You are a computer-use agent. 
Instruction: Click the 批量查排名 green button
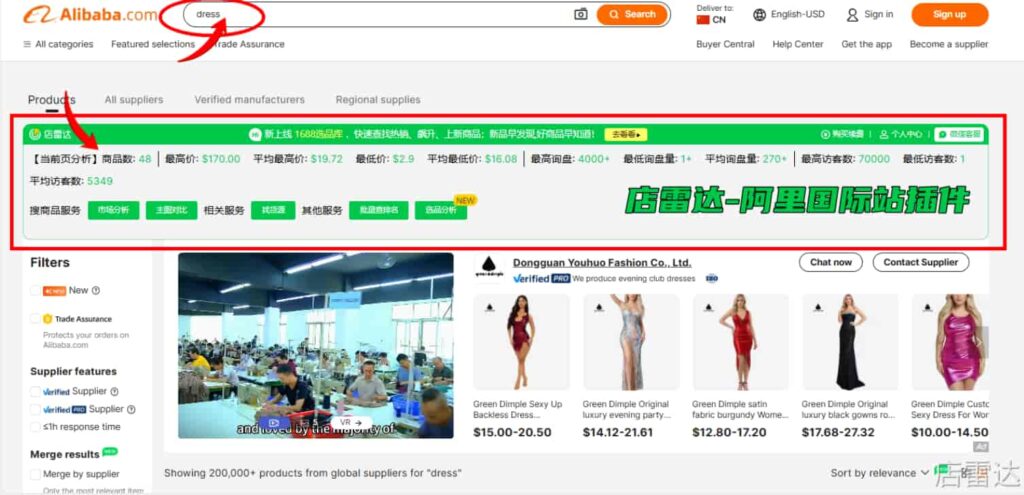[x=378, y=210]
